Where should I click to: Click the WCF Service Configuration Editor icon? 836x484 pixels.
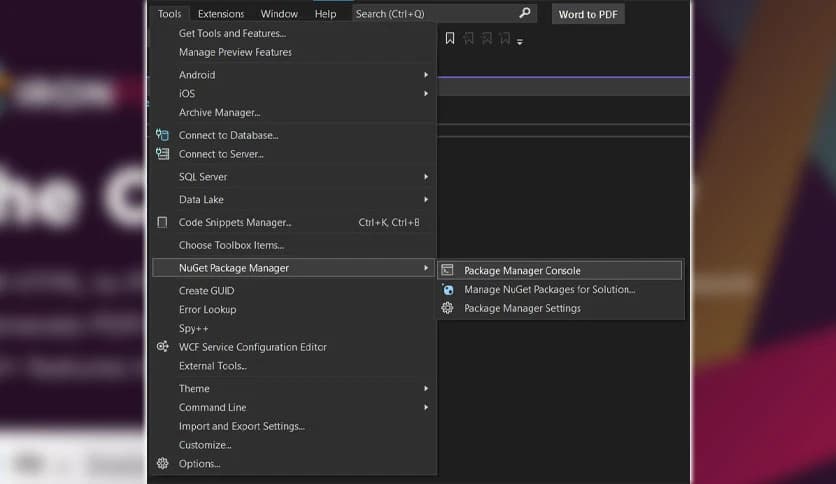(x=162, y=347)
